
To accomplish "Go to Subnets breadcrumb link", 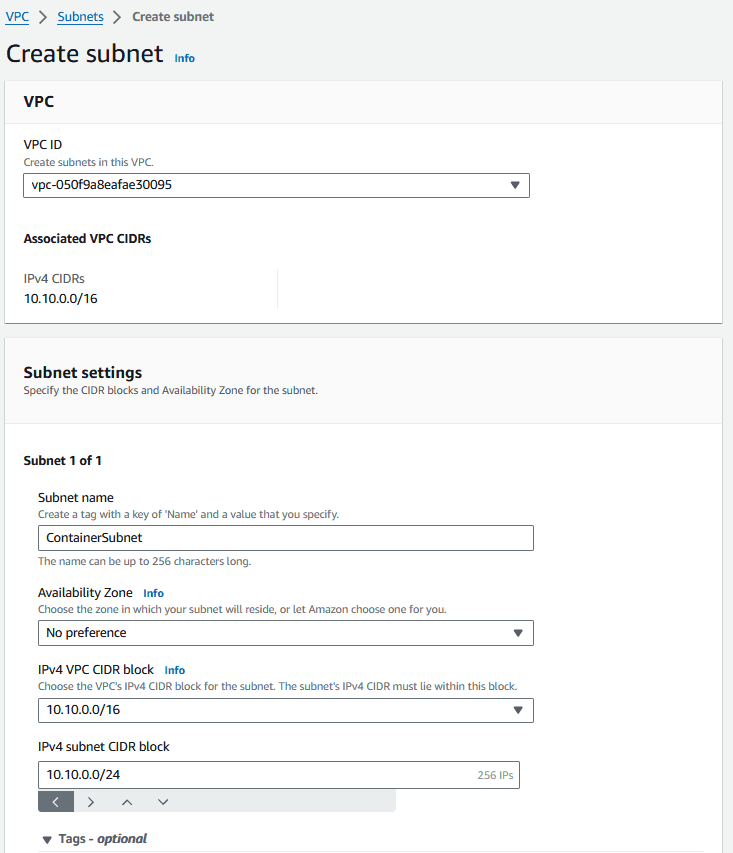I will click(x=81, y=17).
